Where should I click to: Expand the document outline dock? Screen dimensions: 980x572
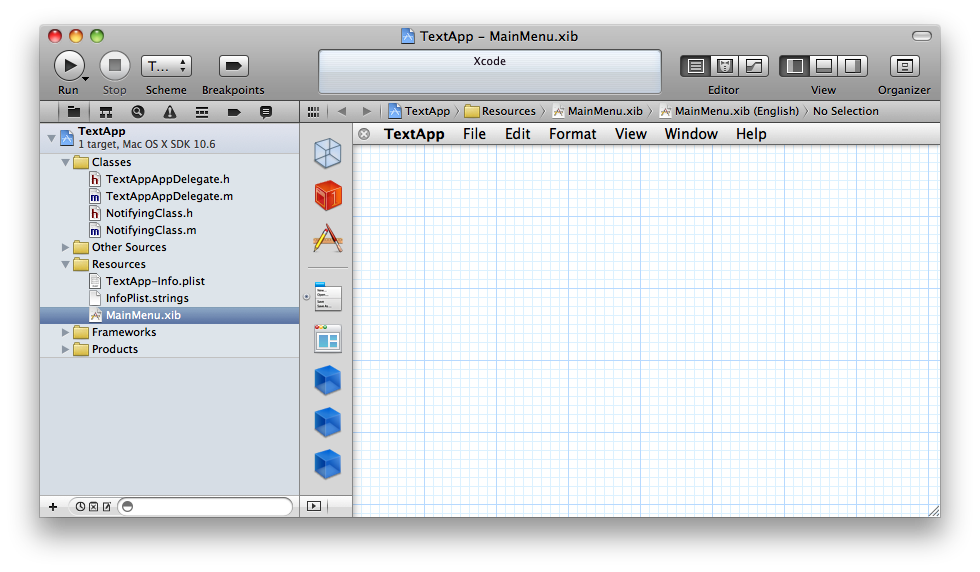[314, 506]
